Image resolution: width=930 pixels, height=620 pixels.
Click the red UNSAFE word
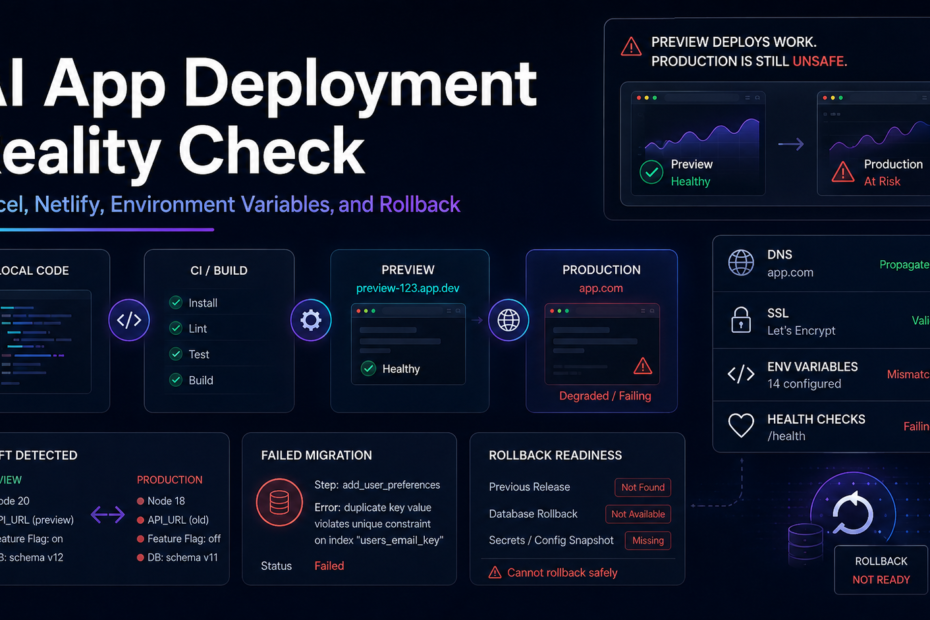pos(820,61)
